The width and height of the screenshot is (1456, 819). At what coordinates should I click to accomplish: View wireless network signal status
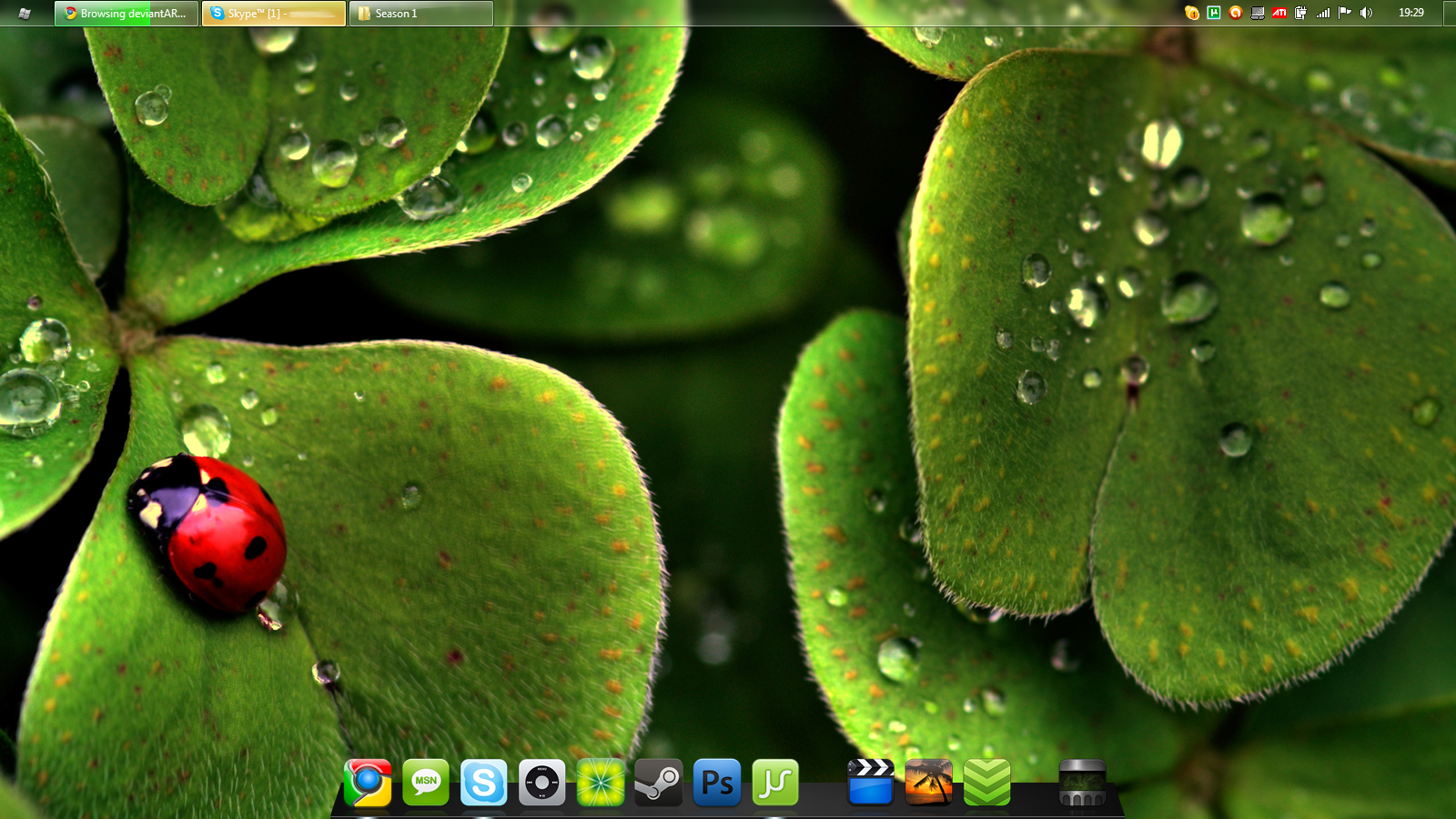pyautogui.click(x=1323, y=13)
